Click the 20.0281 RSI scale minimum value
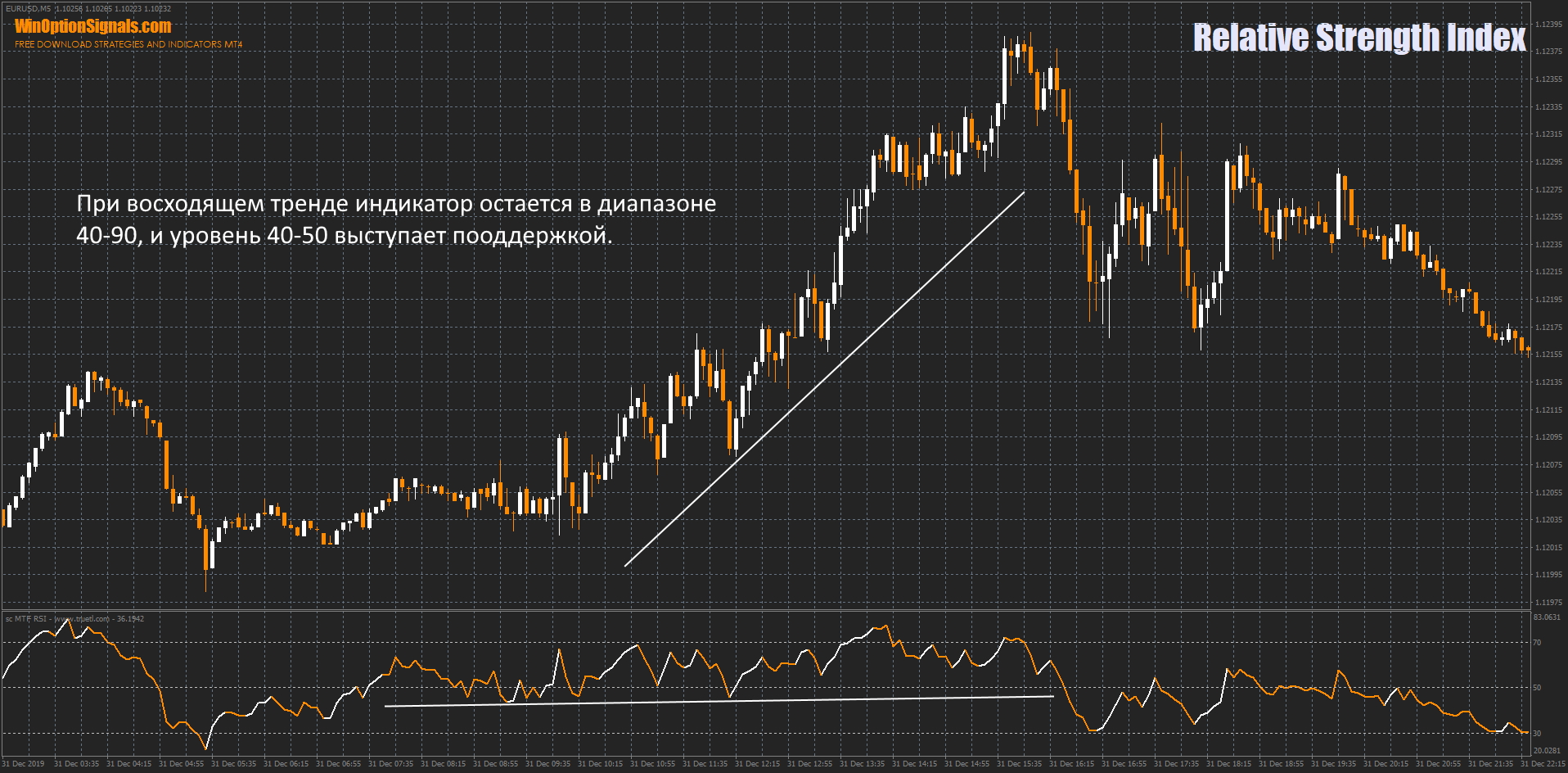 coord(1547,751)
